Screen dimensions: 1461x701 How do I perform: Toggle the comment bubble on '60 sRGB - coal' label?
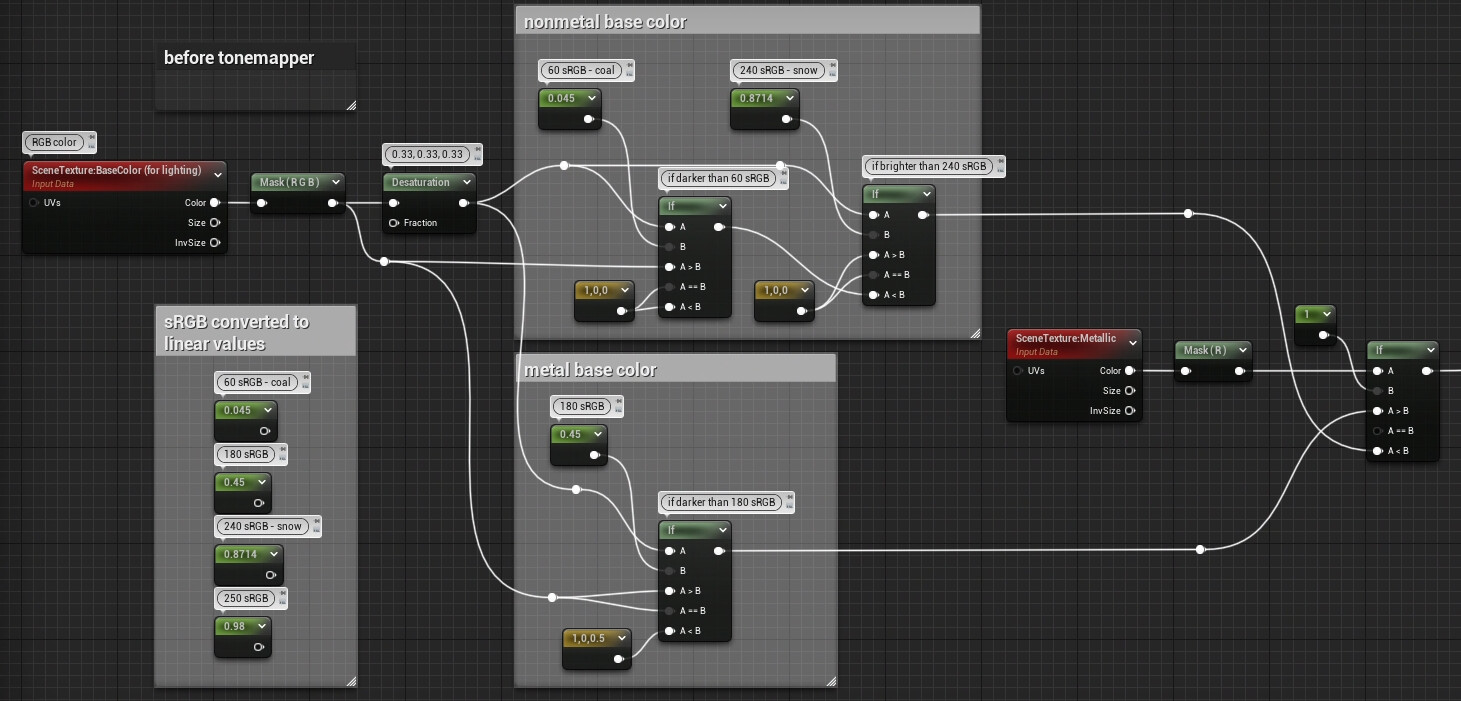(629, 66)
